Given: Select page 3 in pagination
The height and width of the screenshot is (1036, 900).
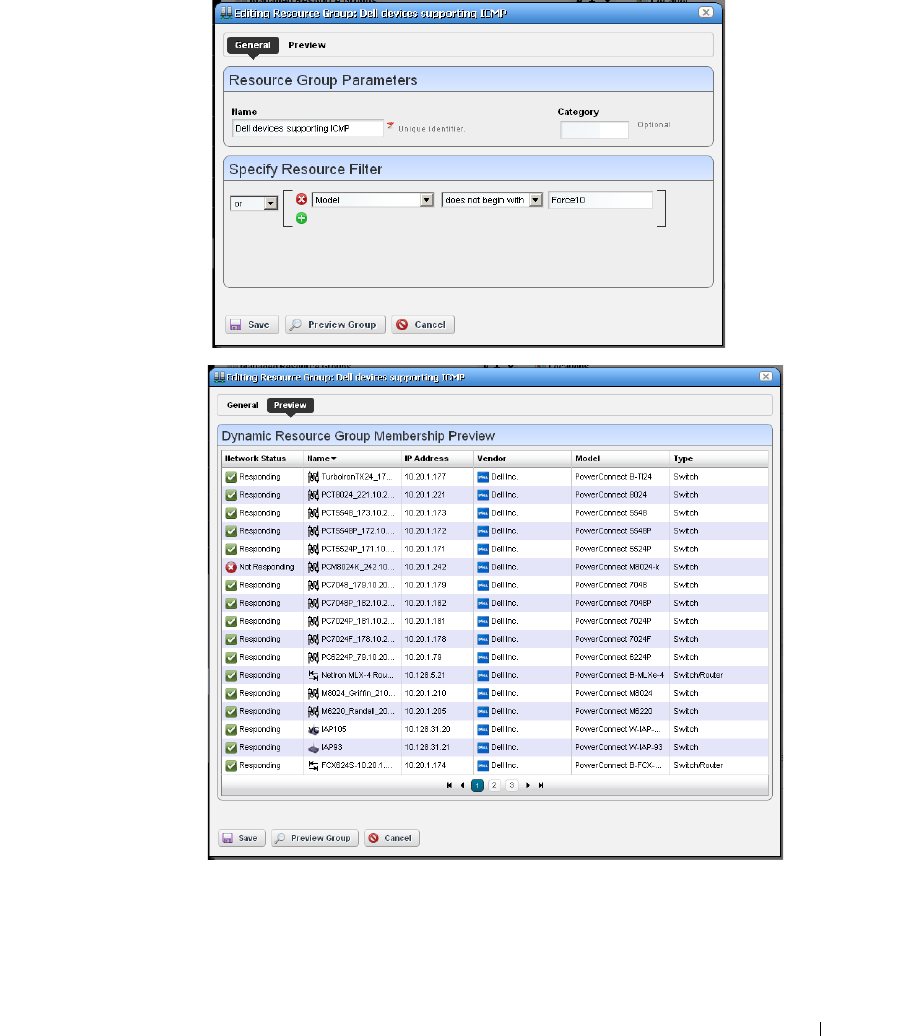Looking at the screenshot, I should [x=511, y=786].
